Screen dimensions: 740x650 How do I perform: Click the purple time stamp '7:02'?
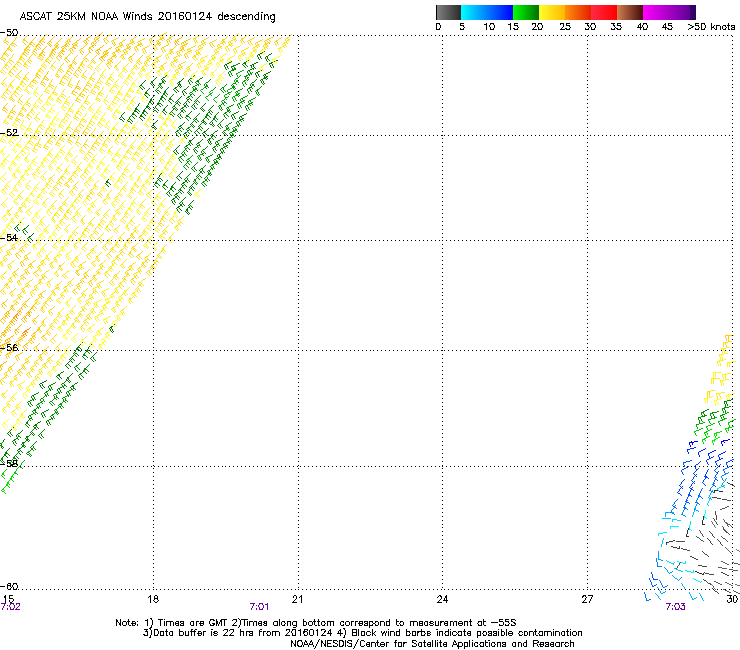[x=11, y=607]
